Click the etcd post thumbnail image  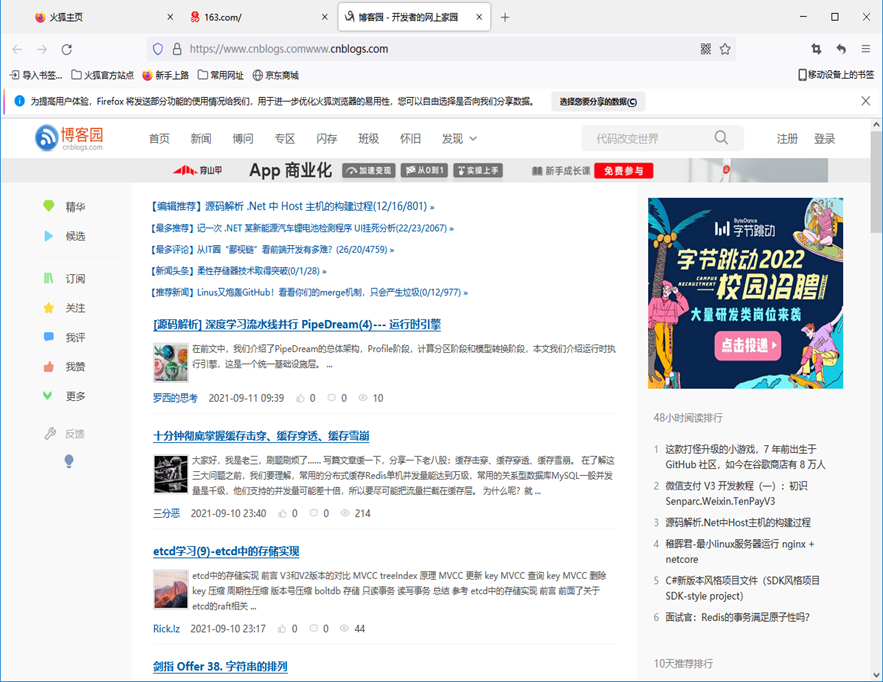click(x=171, y=589)
